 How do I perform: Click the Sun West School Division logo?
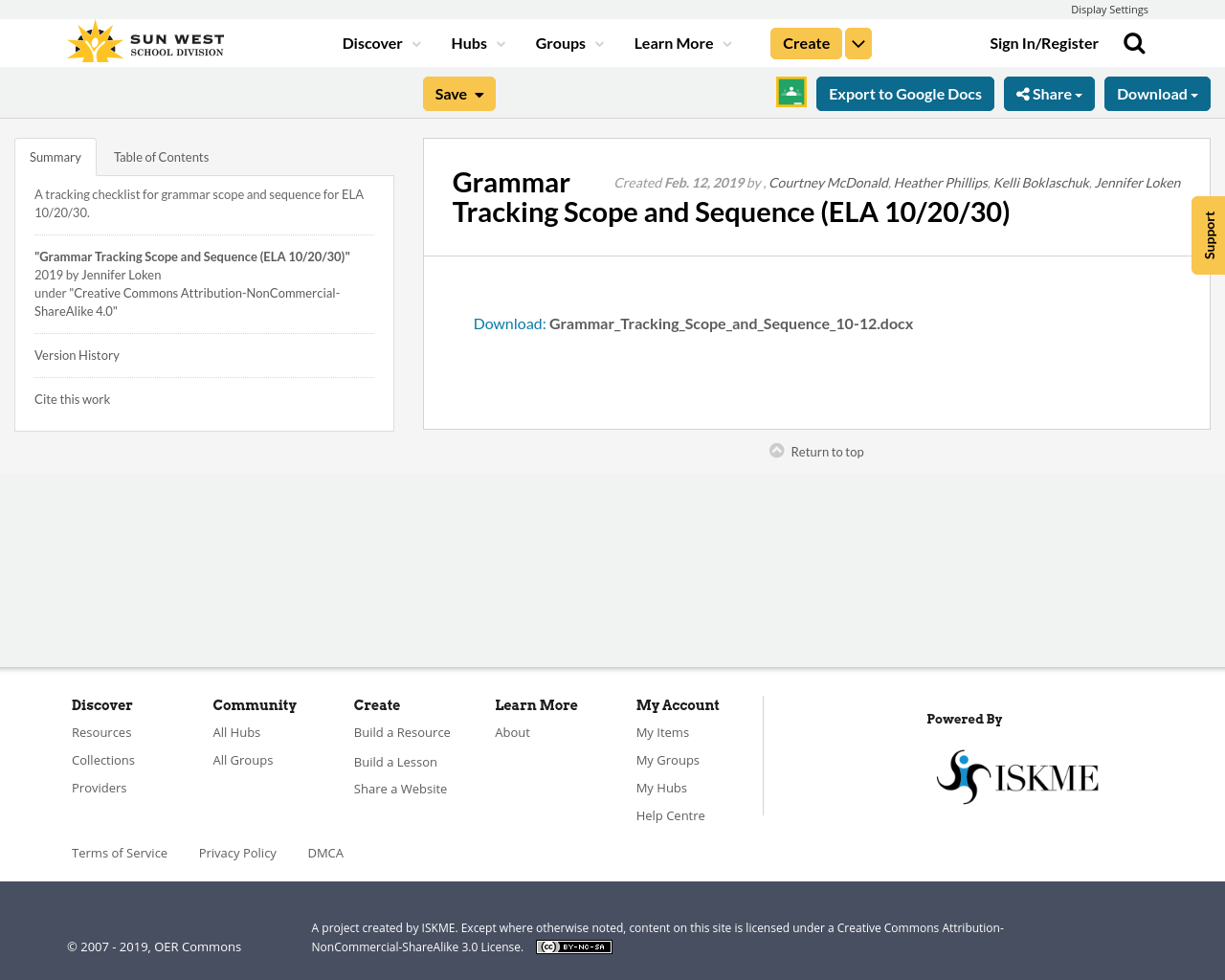[144, 40]
